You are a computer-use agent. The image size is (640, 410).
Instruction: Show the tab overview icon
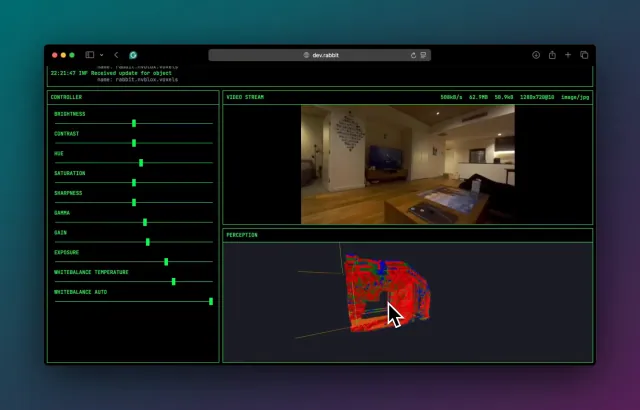pos(584,55)
